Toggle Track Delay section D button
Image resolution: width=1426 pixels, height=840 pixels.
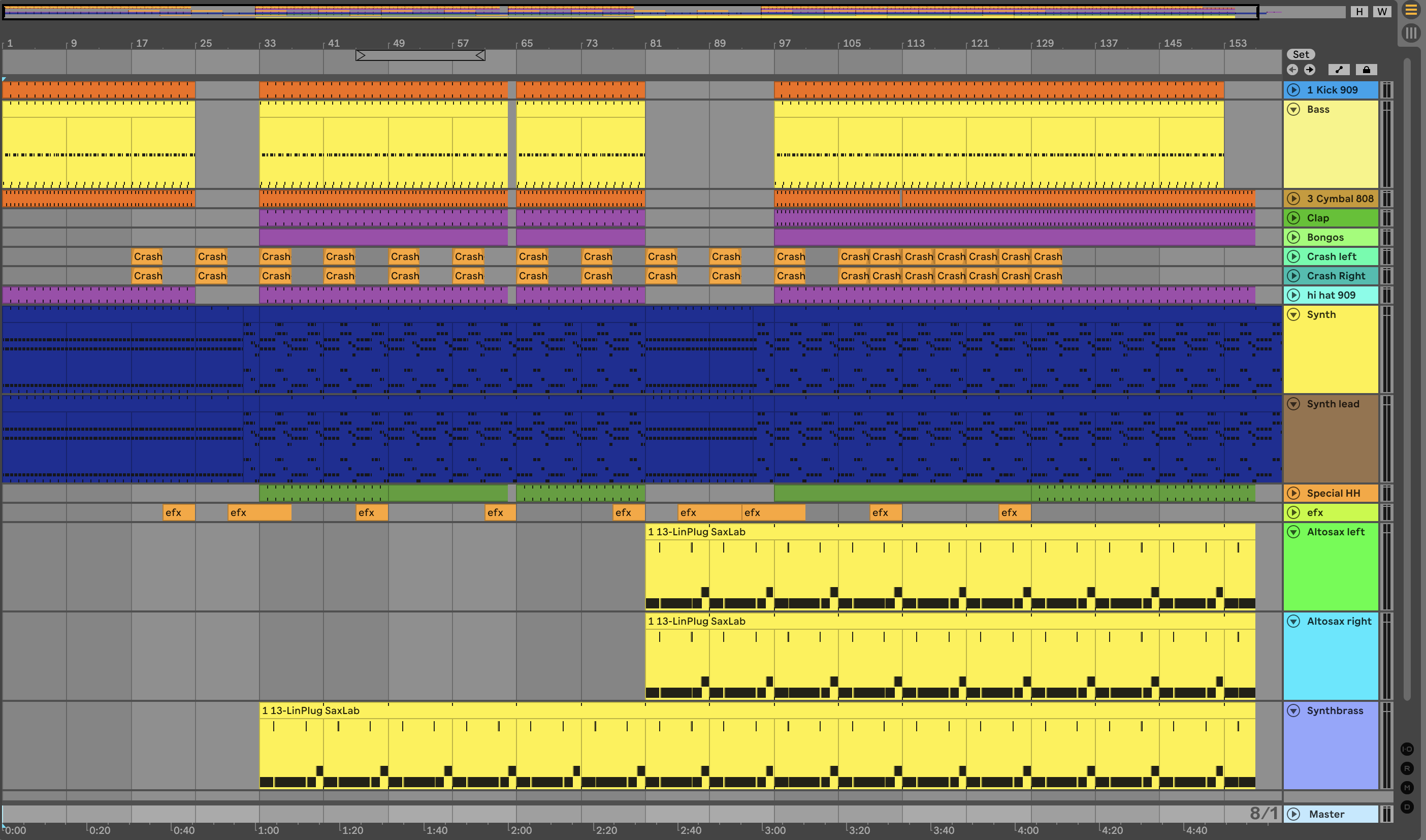click(1407, 806)
